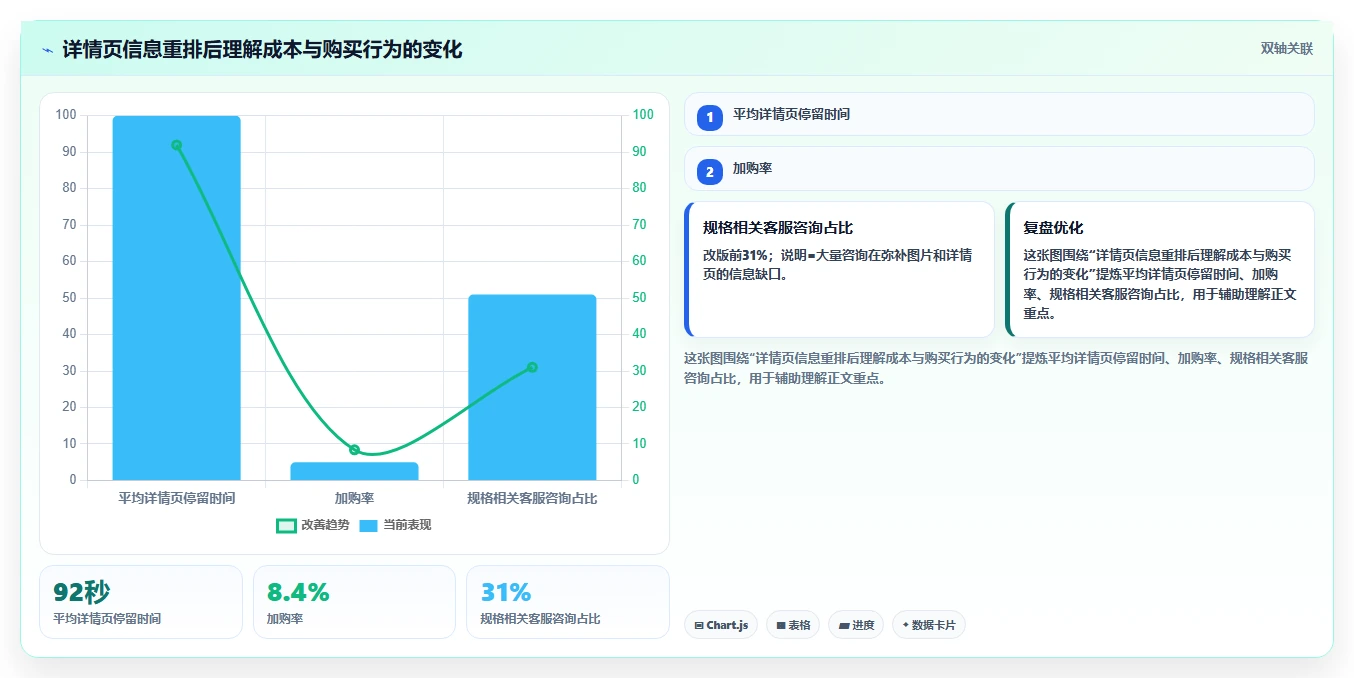This screenshot has width=1354, height=678.
Task: Click the x-axis label 规格相关客服咨询占比
Action: tap(532, 498)
